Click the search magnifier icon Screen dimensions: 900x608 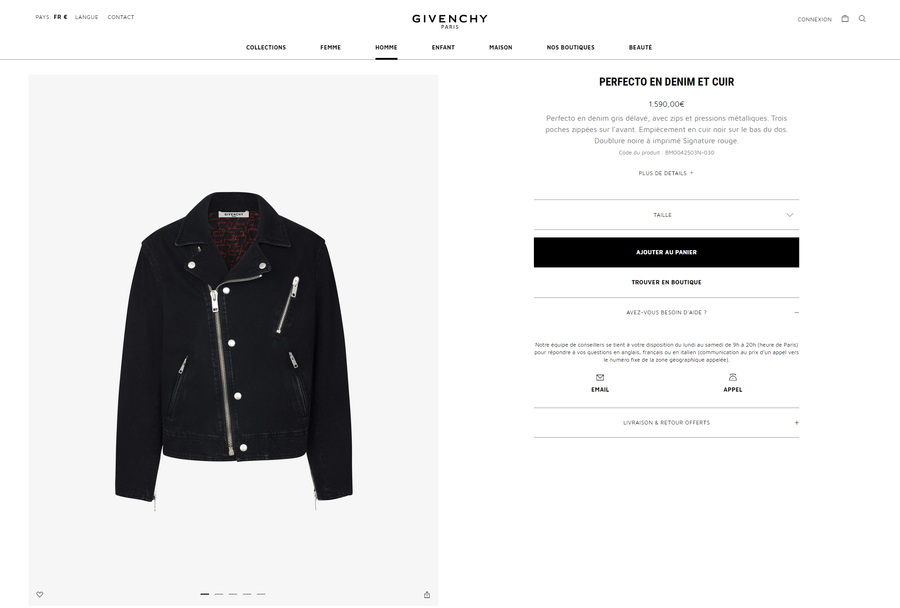coord(862,18)
